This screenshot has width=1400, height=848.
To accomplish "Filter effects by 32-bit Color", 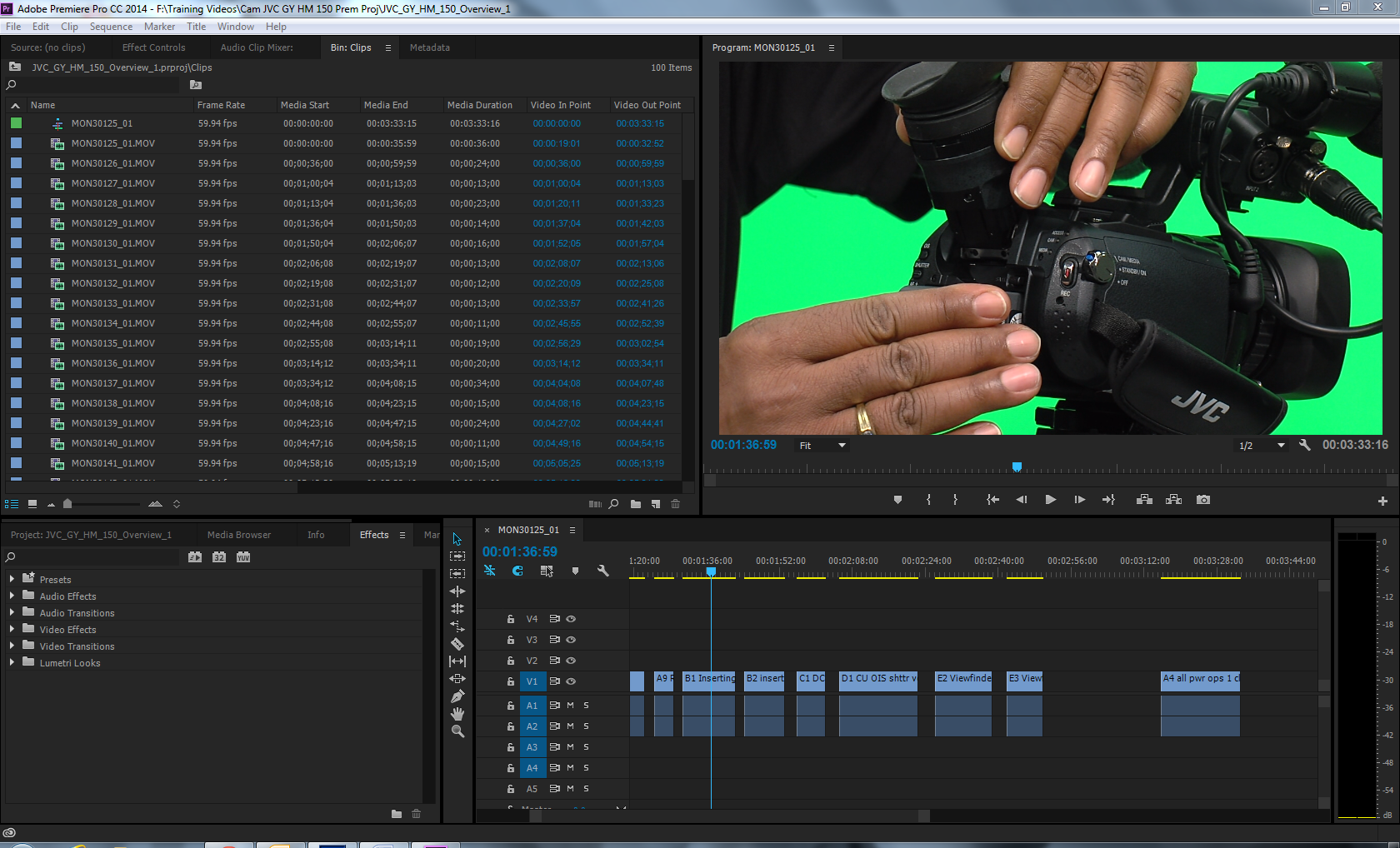I will point(219,556).
